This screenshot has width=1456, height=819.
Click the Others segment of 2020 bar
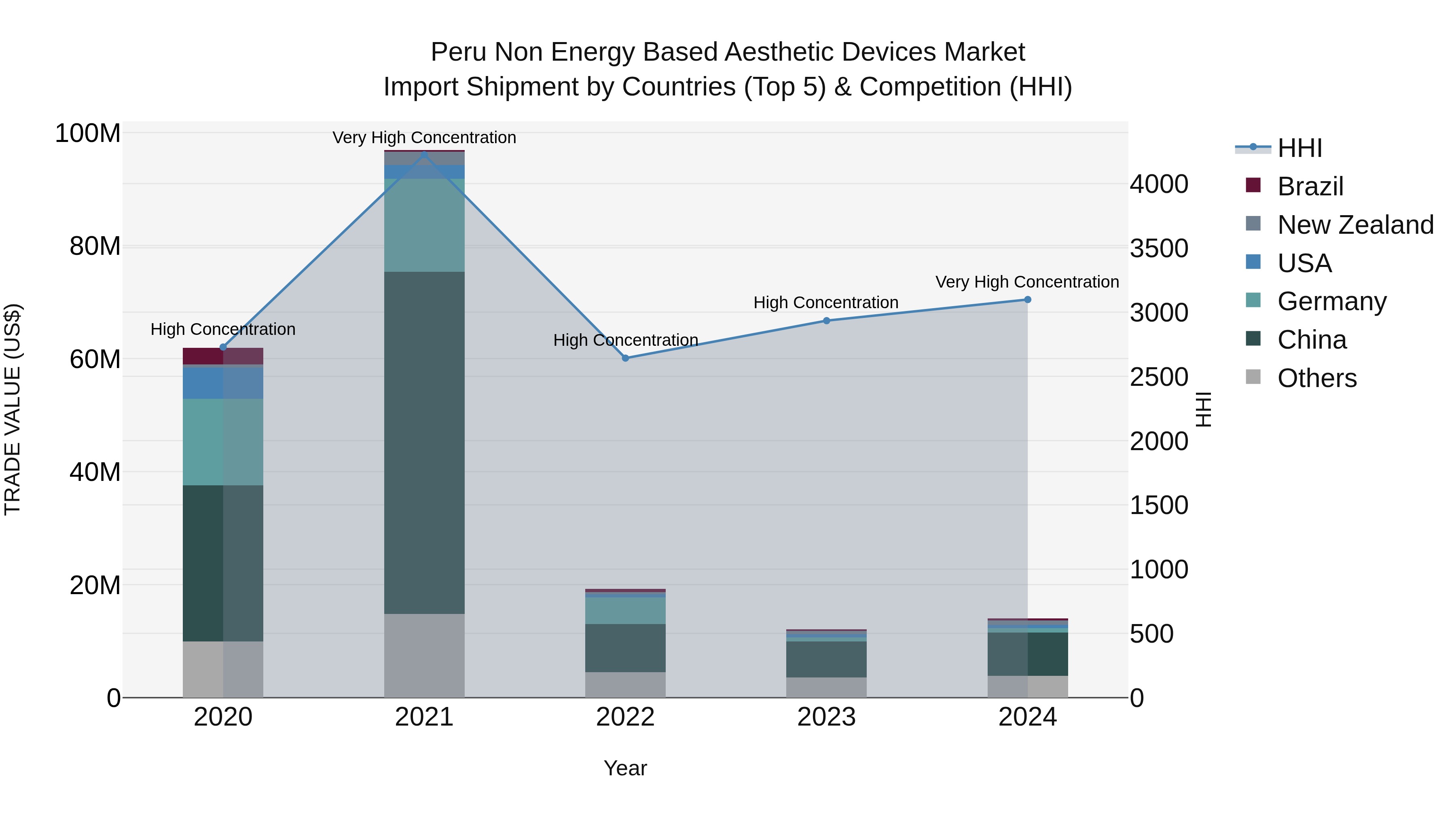point(223,669)
